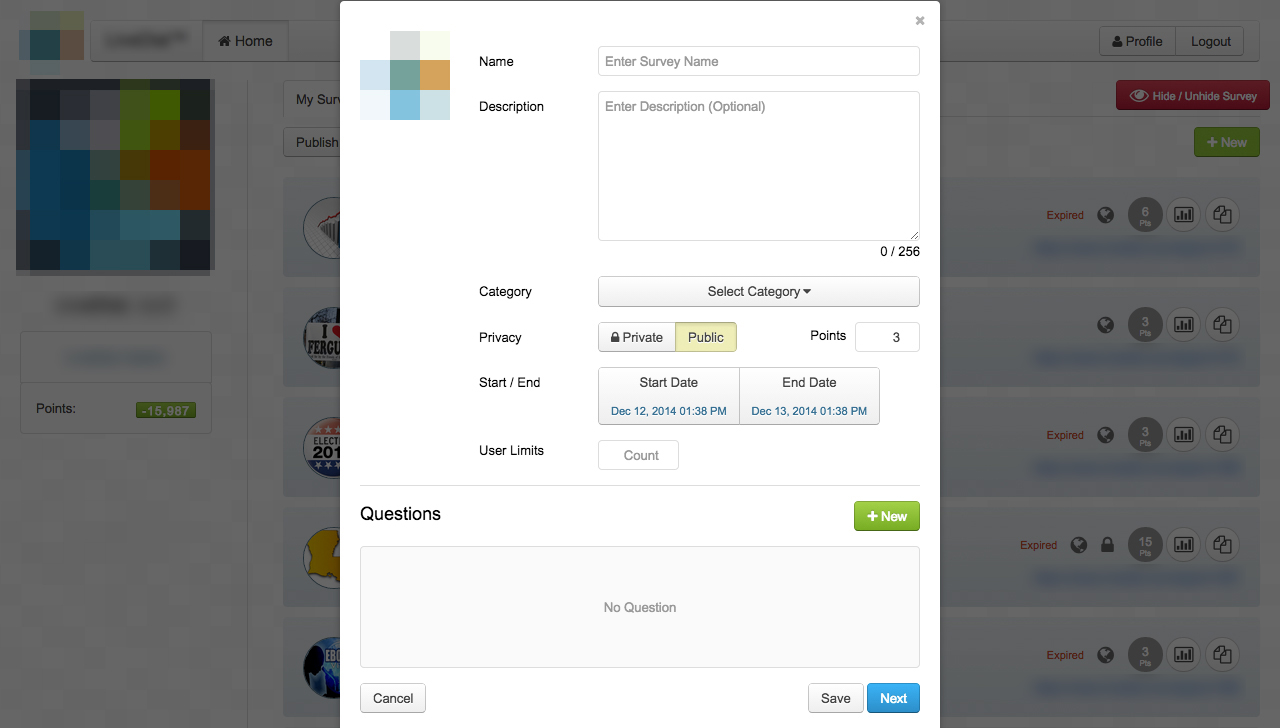Toggle Hide / Unhide Survey
The image size is (1280, 728).
(1193, 96)
